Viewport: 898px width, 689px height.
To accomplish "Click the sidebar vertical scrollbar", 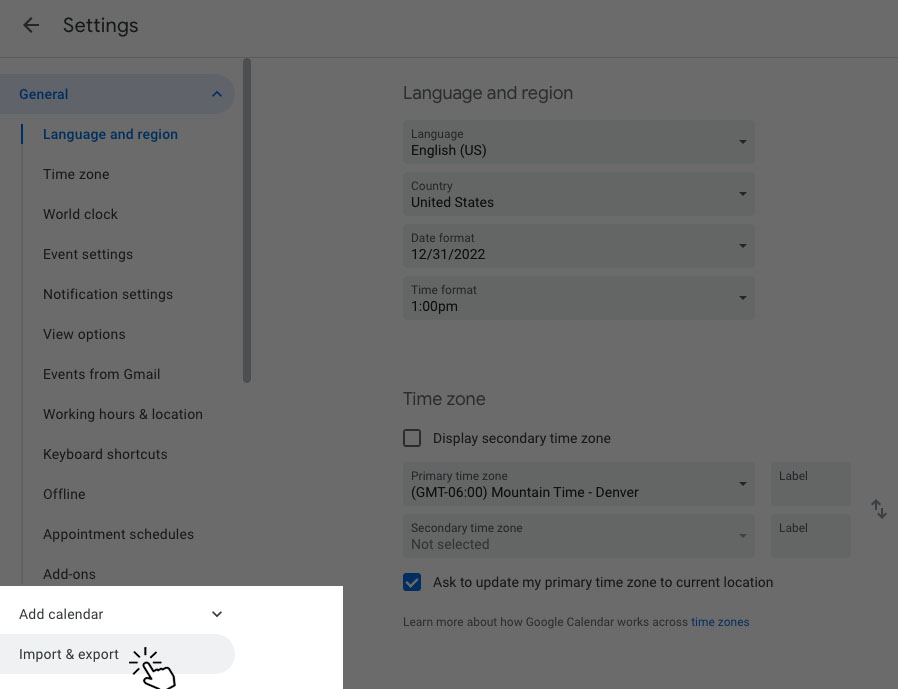I will [x=247, y=220].
